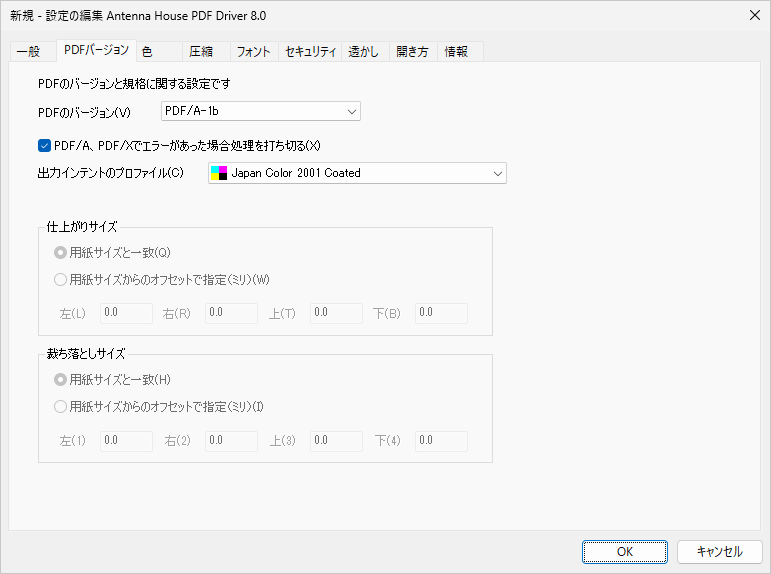Image resolution: width=771 pixels, height=574 pixels.
Task: Select the PDFバージョン tab
Action: 96,50
